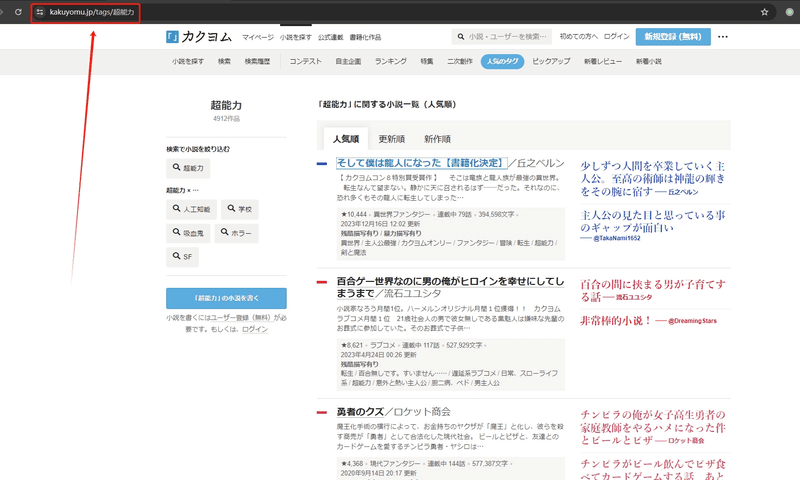The image size is (800, 480).
Task: Click the 4912作品 count under 超能力
Action: point(226,118)
